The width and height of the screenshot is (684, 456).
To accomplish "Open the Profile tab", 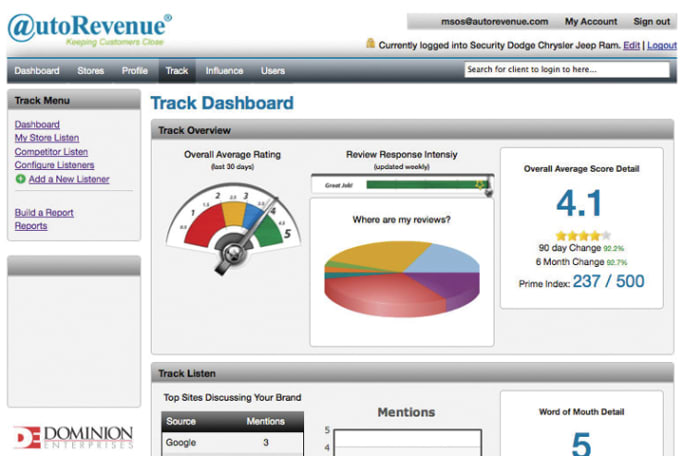I will tap(135, 71).
